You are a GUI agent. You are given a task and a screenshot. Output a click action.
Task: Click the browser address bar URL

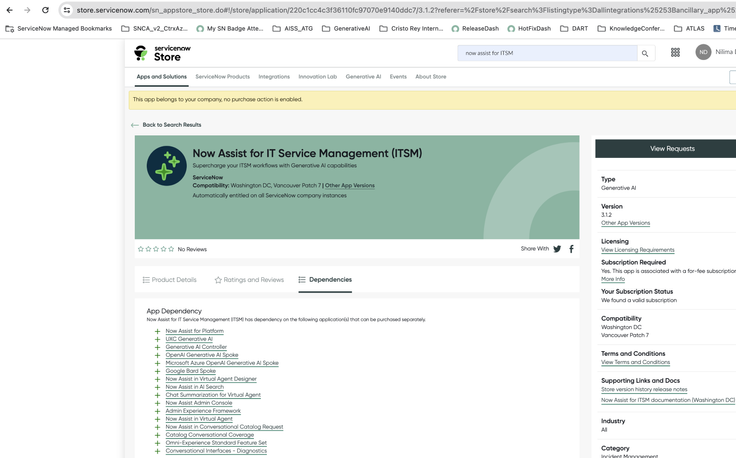[405, 10]
